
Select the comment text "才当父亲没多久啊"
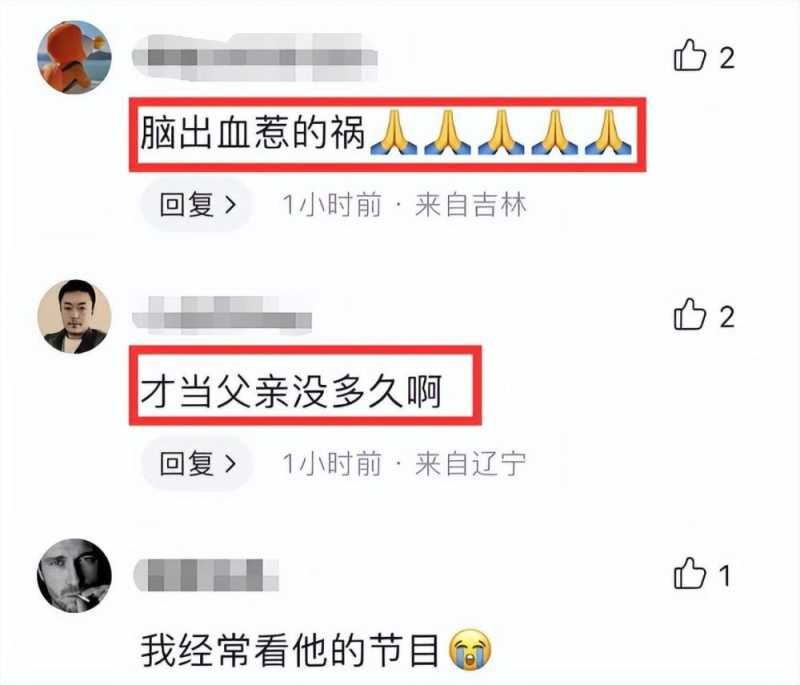click(291, 392)
